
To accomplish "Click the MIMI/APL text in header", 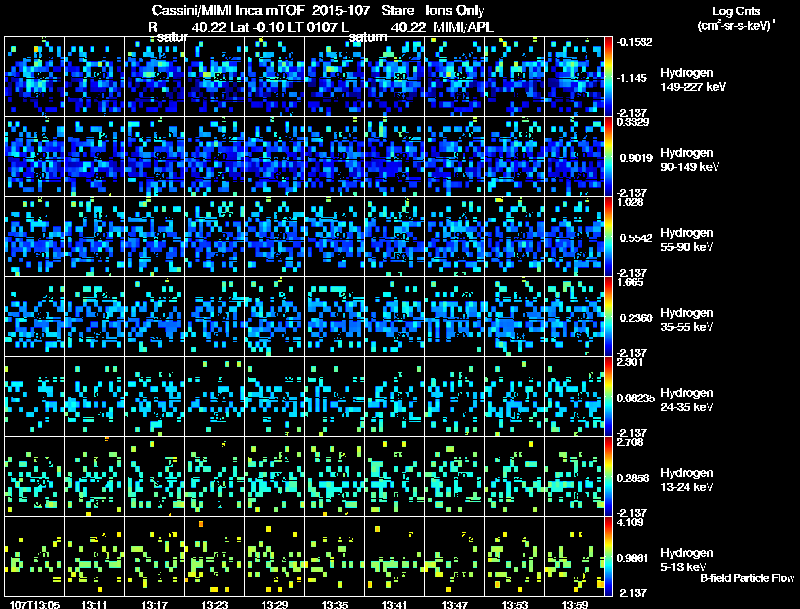I will coord(464,27).
